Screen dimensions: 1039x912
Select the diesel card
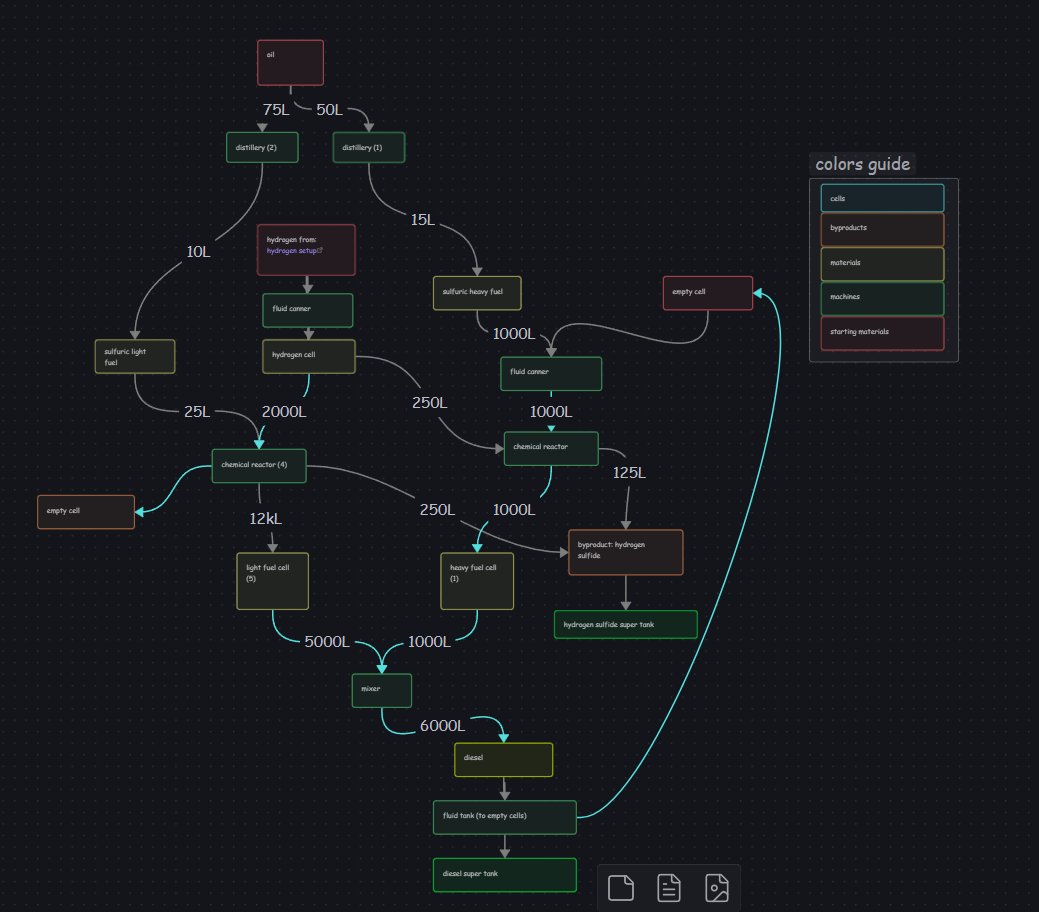[504, 760]
